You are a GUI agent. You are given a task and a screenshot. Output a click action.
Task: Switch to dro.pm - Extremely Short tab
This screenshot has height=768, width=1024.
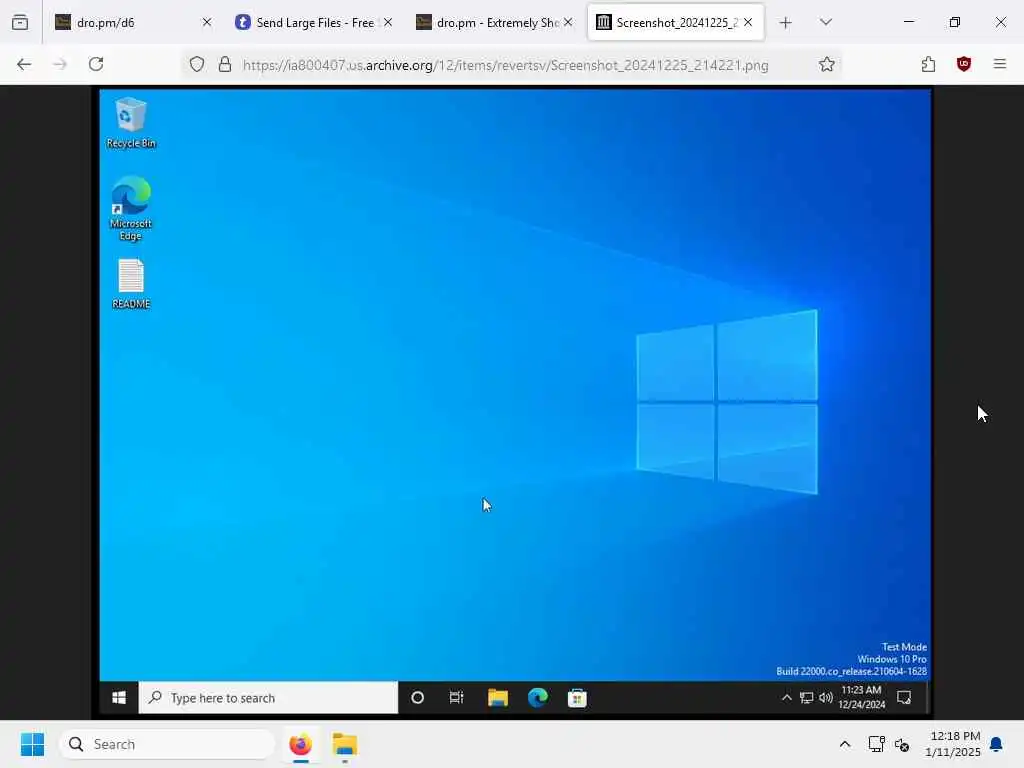pos(495,22)
